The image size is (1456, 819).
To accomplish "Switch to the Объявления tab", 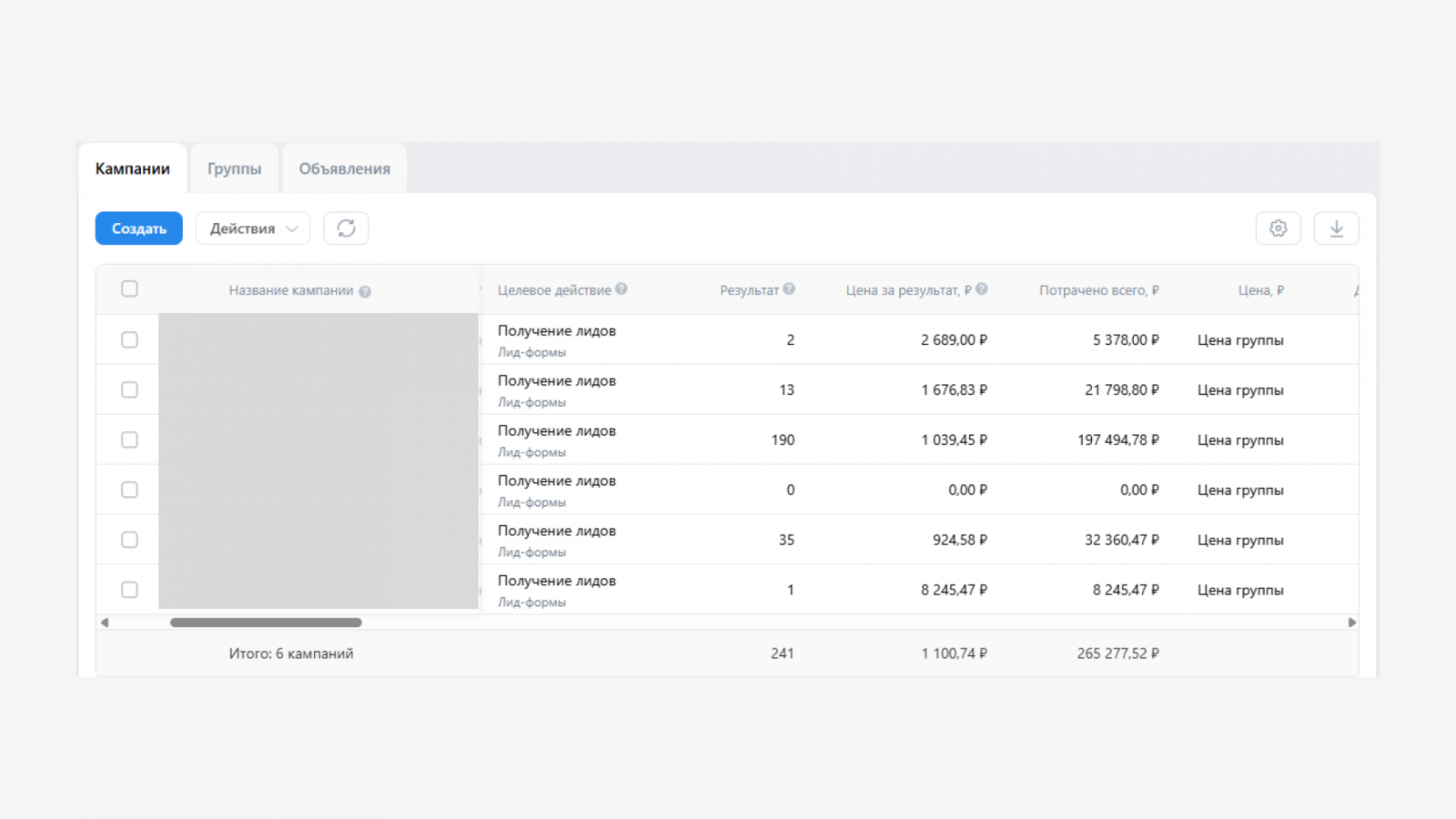I will pos(344,168).
